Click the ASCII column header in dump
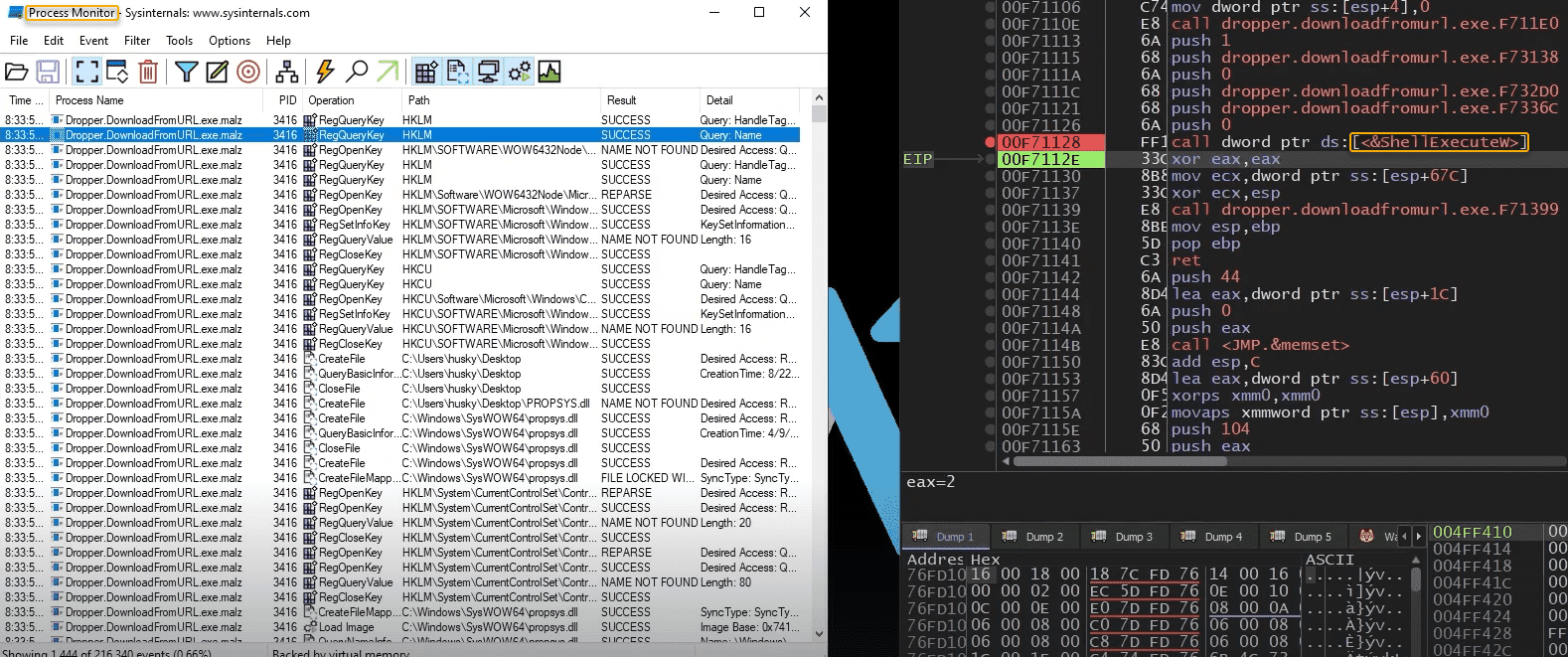This screenshot has height=657, width=1568. point(1330,560)
